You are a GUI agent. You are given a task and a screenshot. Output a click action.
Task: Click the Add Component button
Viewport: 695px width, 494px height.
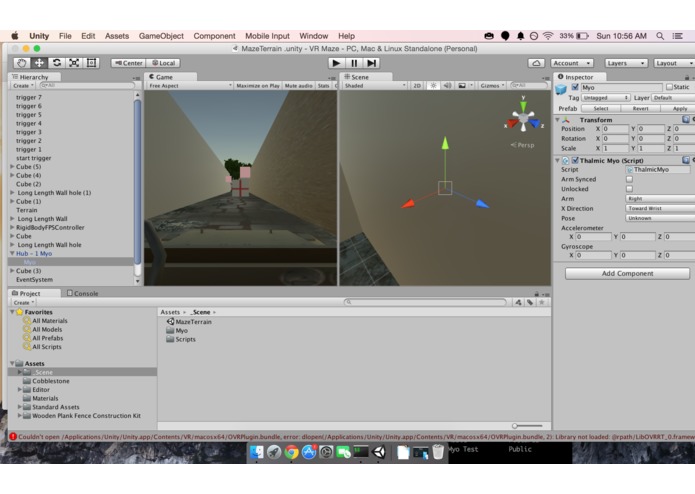click(627, 273)
